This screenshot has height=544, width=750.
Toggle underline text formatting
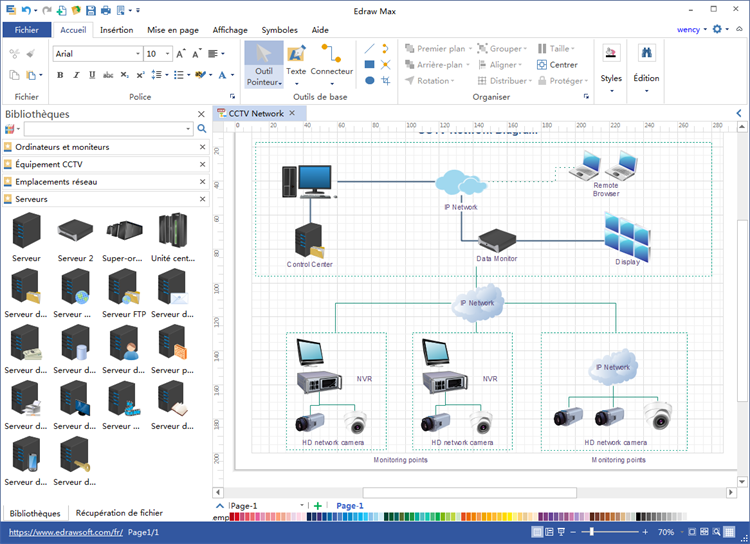click(x=89, y=75)
